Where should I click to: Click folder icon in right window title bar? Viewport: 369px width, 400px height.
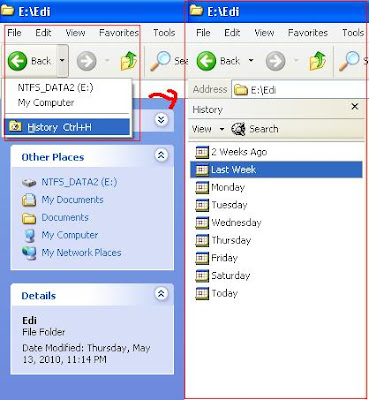coord(196,11)
